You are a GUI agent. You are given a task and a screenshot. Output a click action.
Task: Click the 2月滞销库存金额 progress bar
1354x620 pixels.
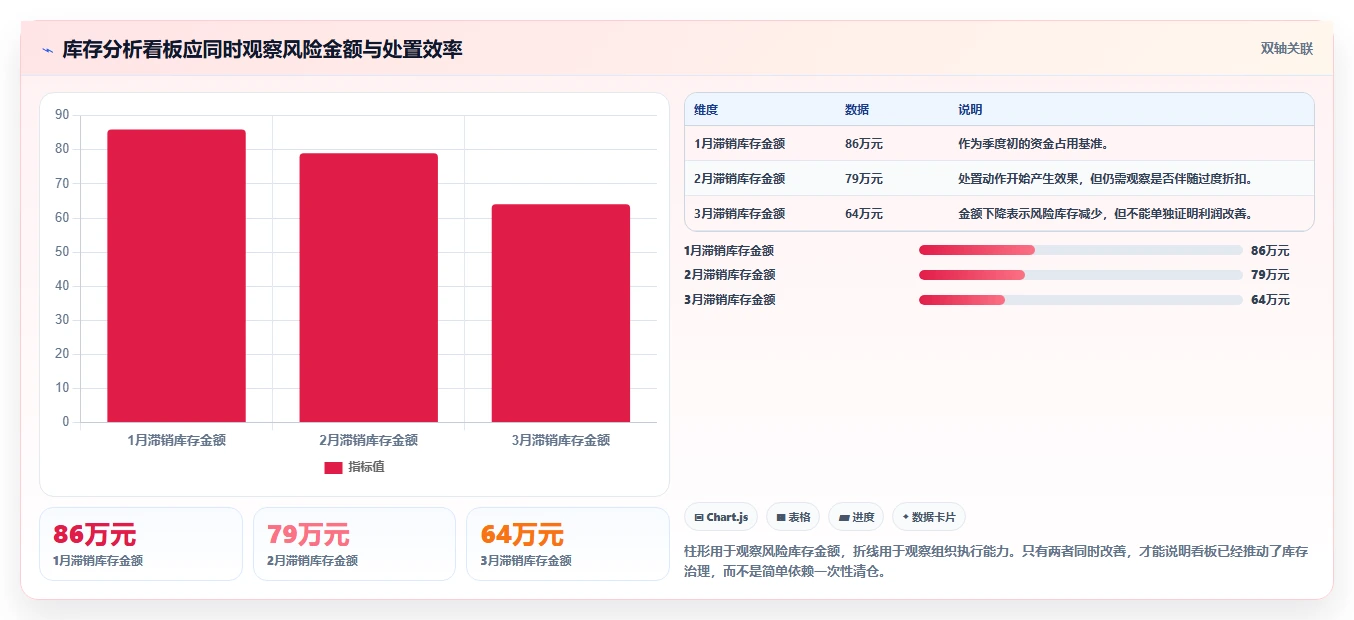coord(1080,275)
